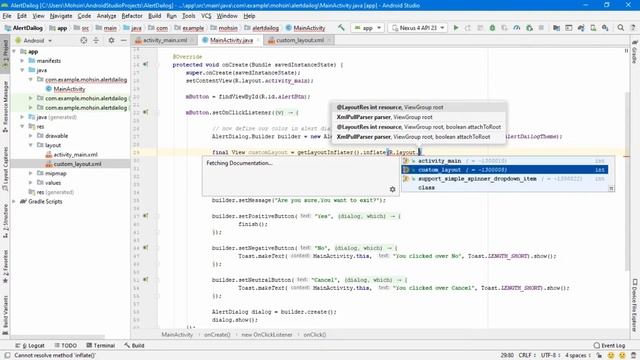The height and width of the screenshot is (360, 640).
Task: Click gear icon in documentation popup
Action: pos(393,189)
